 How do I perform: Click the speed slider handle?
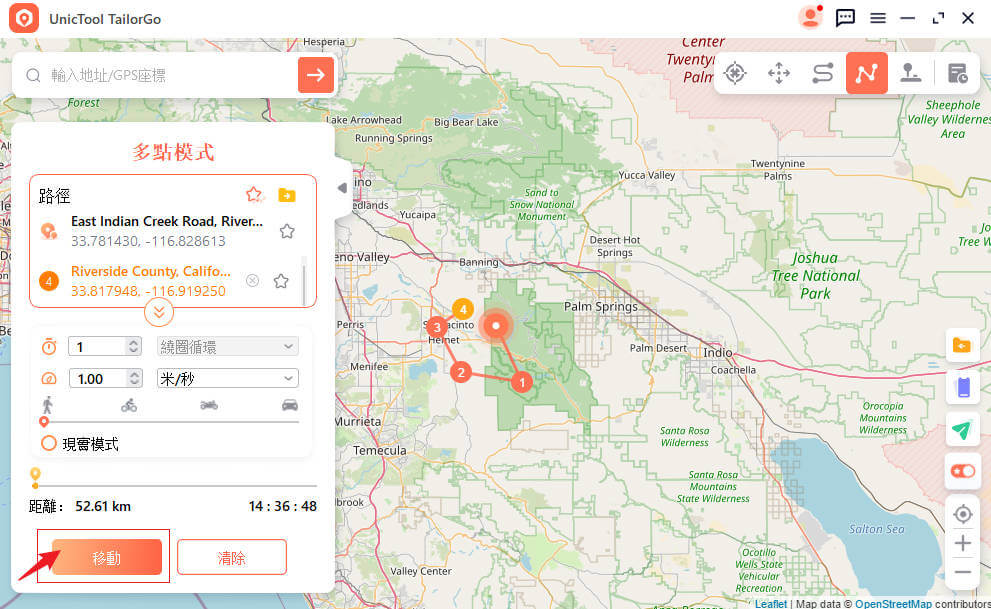pos(44,421)
